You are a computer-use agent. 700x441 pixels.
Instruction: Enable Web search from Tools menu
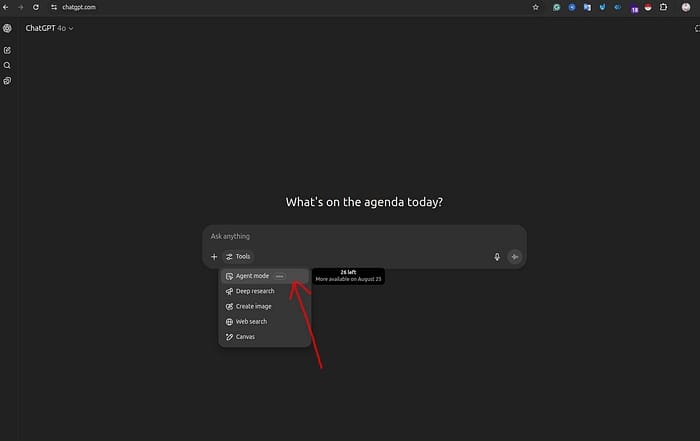[x=264, y=321]
